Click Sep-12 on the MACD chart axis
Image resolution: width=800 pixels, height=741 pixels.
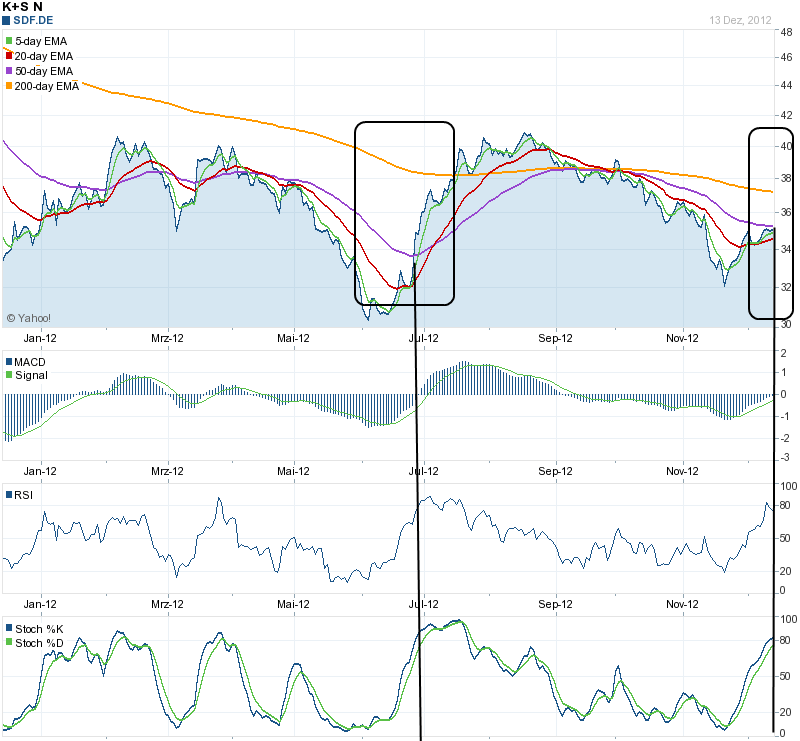pyautogui.click(x=555, y=471)
